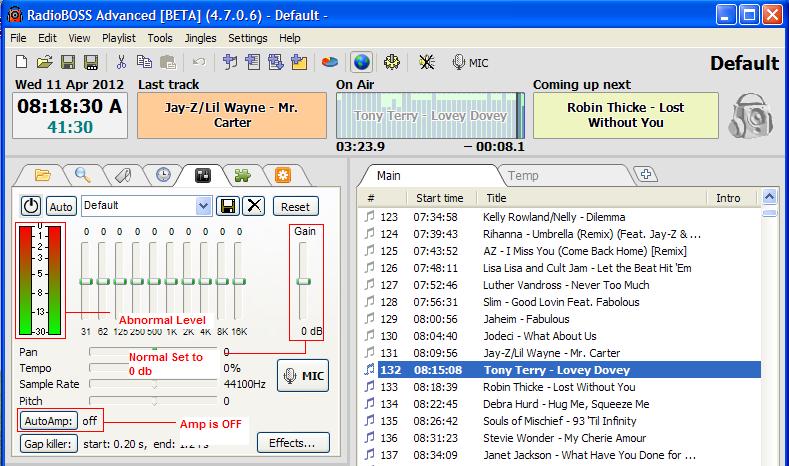Toggle the equalizer power button

point(31,206)
